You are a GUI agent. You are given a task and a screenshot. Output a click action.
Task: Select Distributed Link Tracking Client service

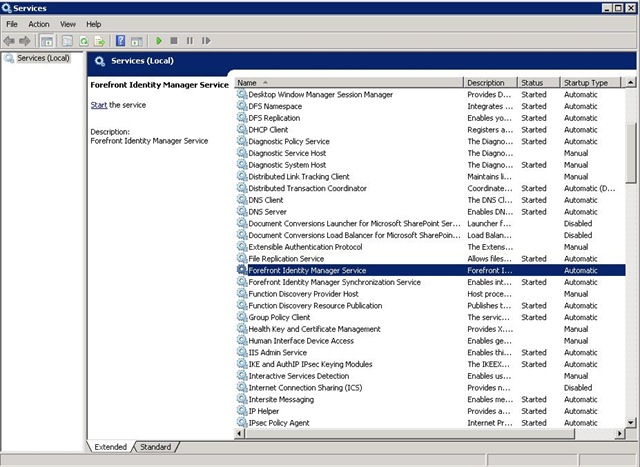[430, 176]
